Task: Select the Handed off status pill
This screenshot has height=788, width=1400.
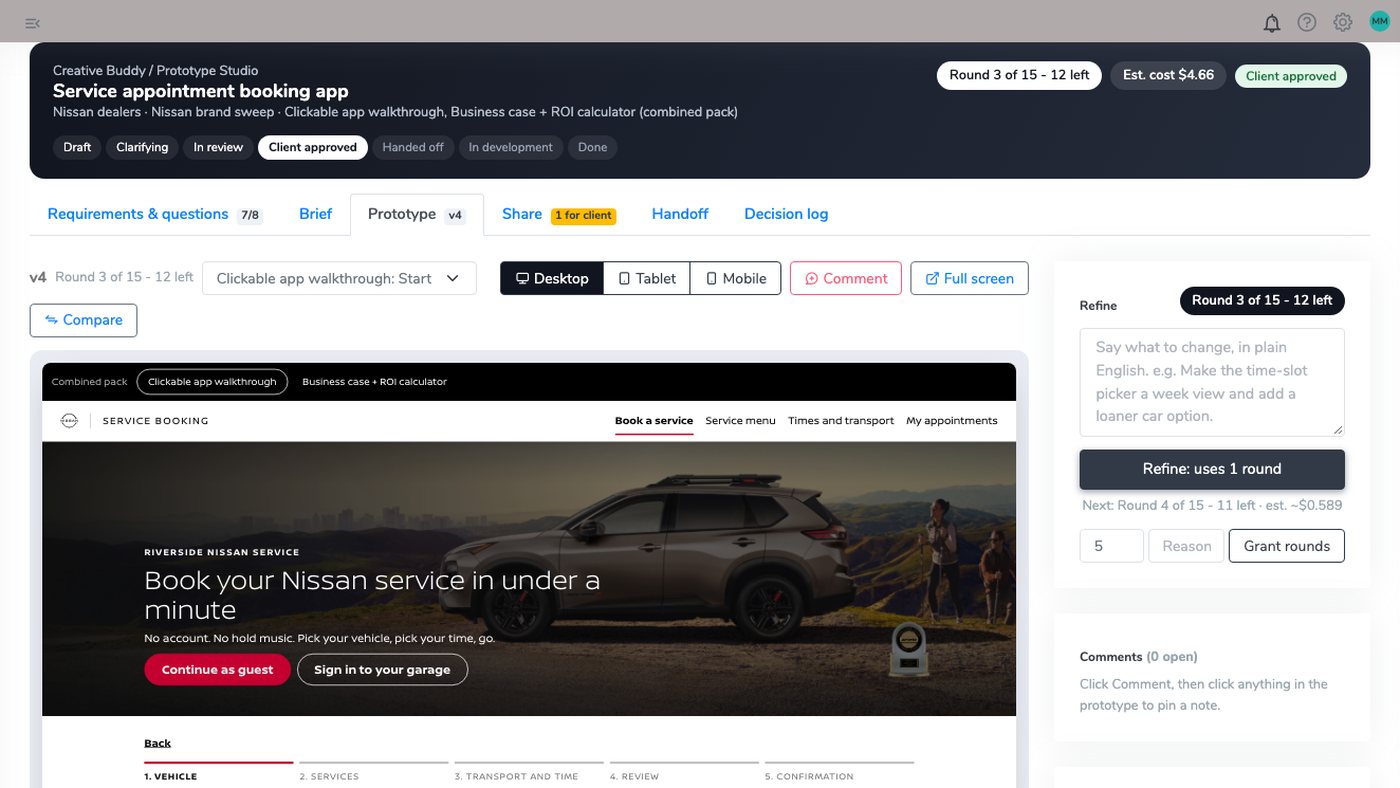Action: point(413,147)
